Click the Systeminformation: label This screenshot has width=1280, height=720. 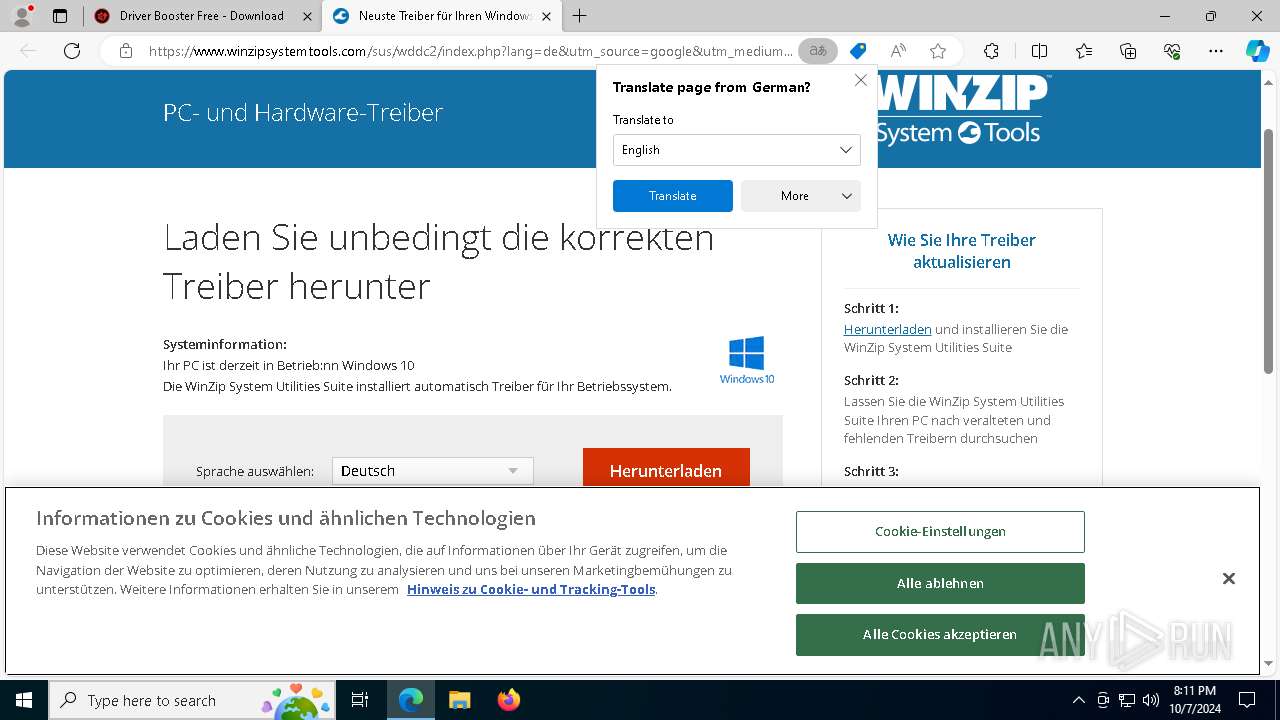(225, 344)
